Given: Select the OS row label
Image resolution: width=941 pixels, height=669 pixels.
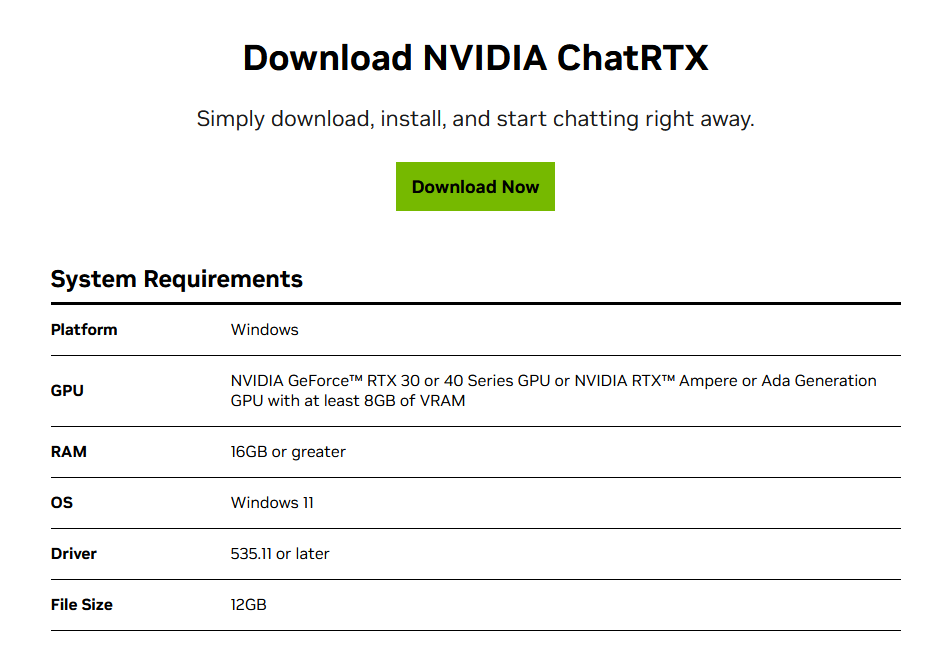Looking at the screenshot, I should click(x=62, y=502).
